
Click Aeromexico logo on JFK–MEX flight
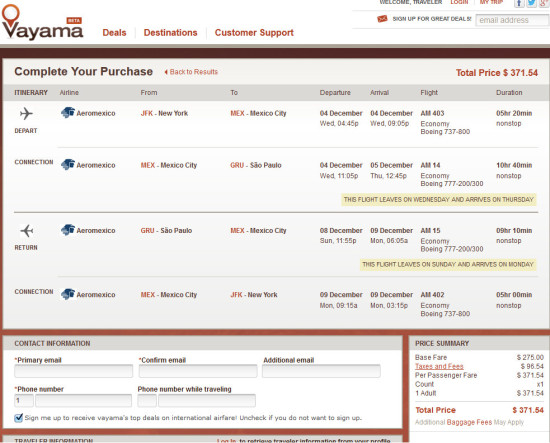pyautogui.click(x=68, y=113)
